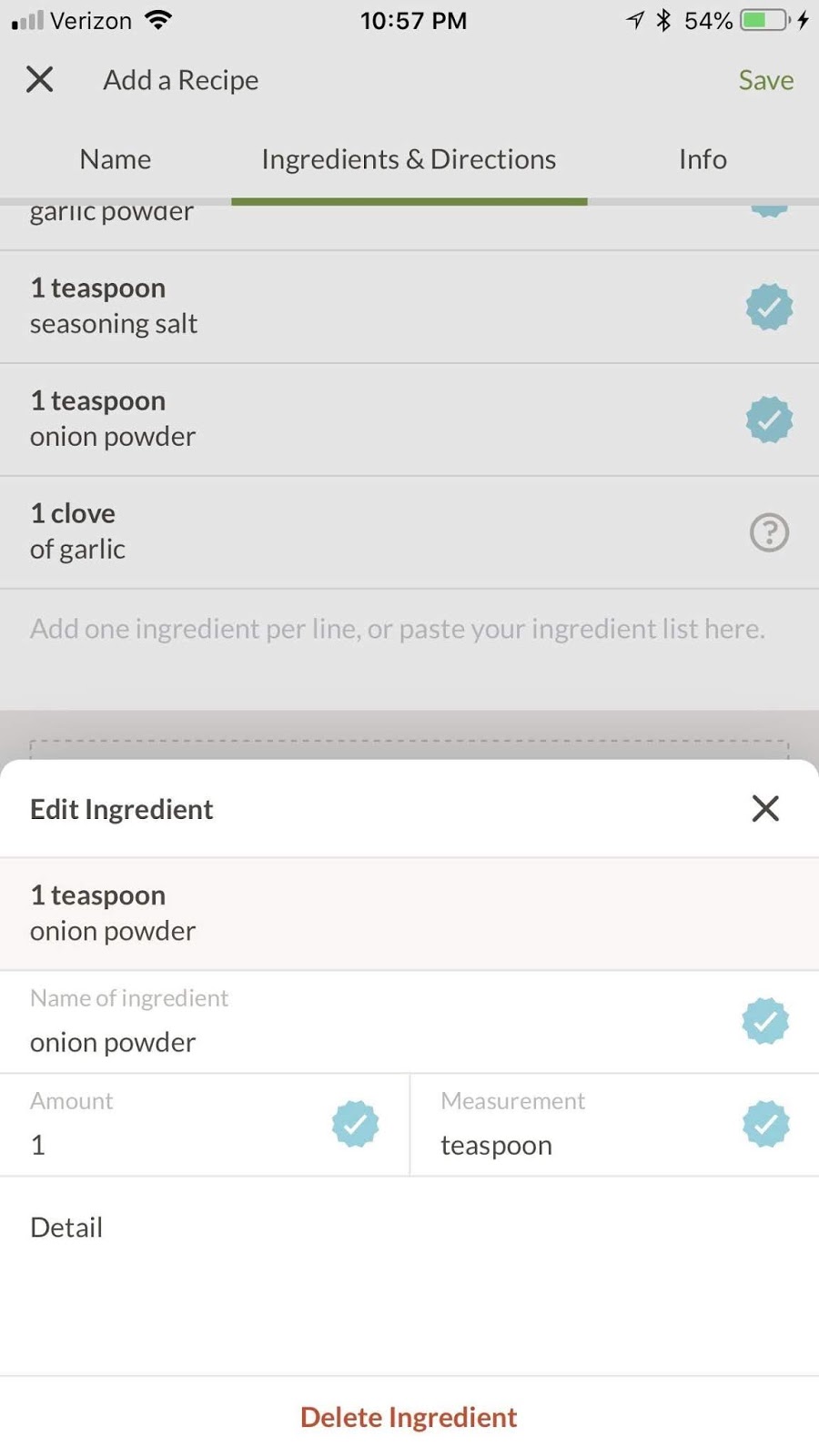Tap the question mark icon beside garlic clove
This screenshot has height=1456, width=819.
pos(769,532)
